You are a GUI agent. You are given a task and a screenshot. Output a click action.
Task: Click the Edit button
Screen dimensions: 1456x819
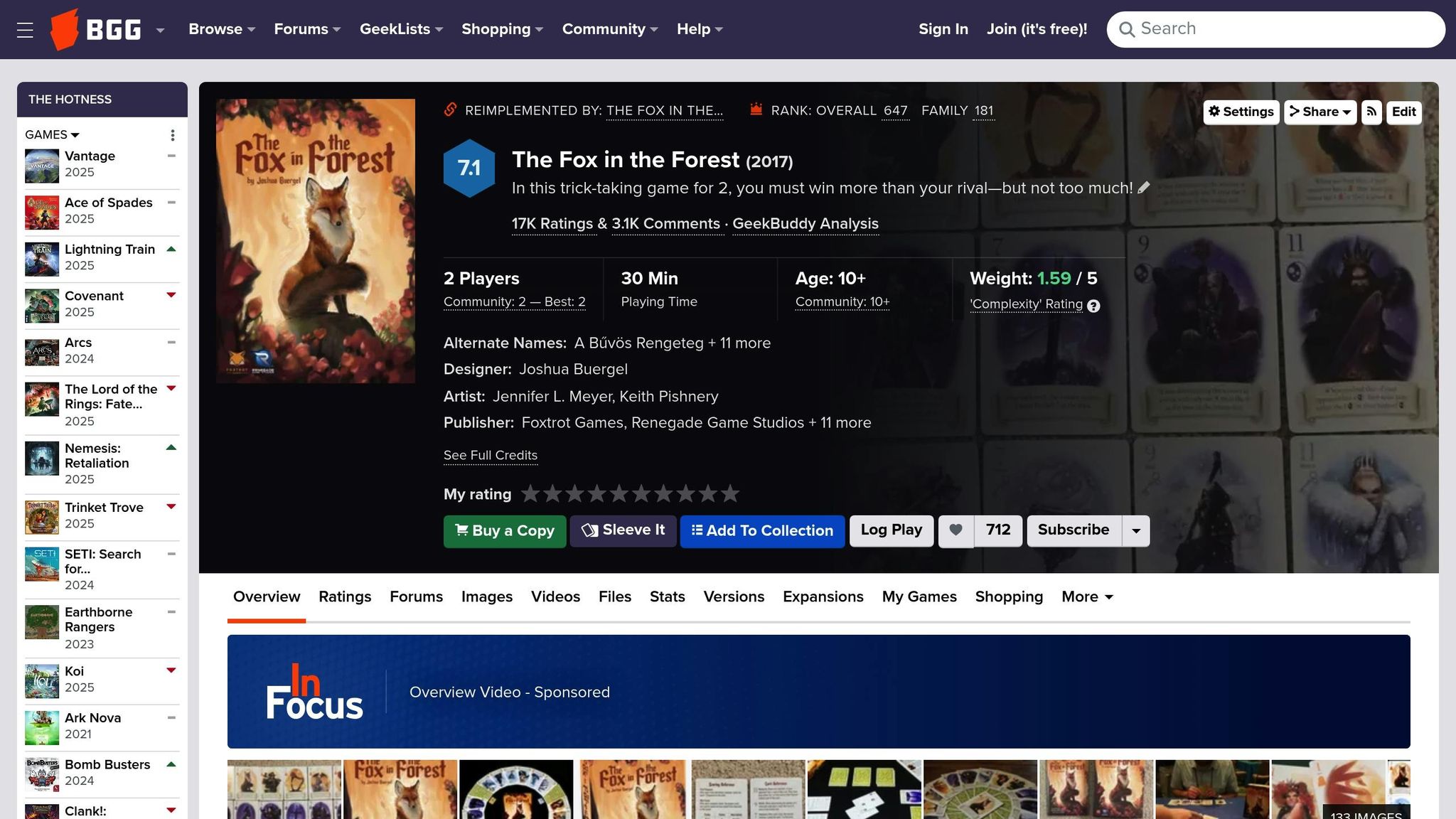1403,112
